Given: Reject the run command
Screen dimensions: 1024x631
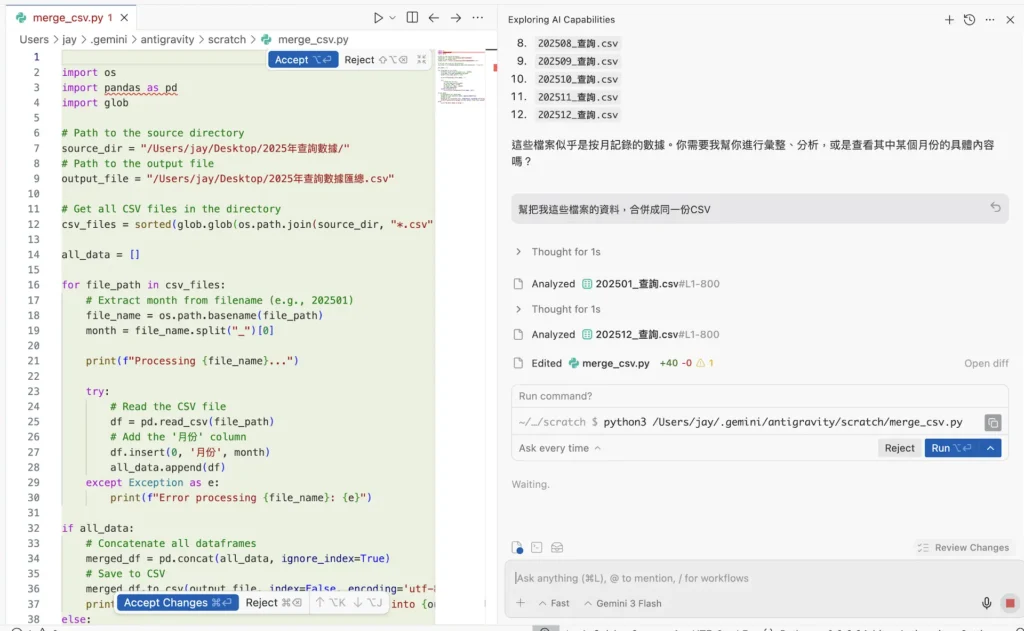Looking at the screenshot, I should (899, 448).
